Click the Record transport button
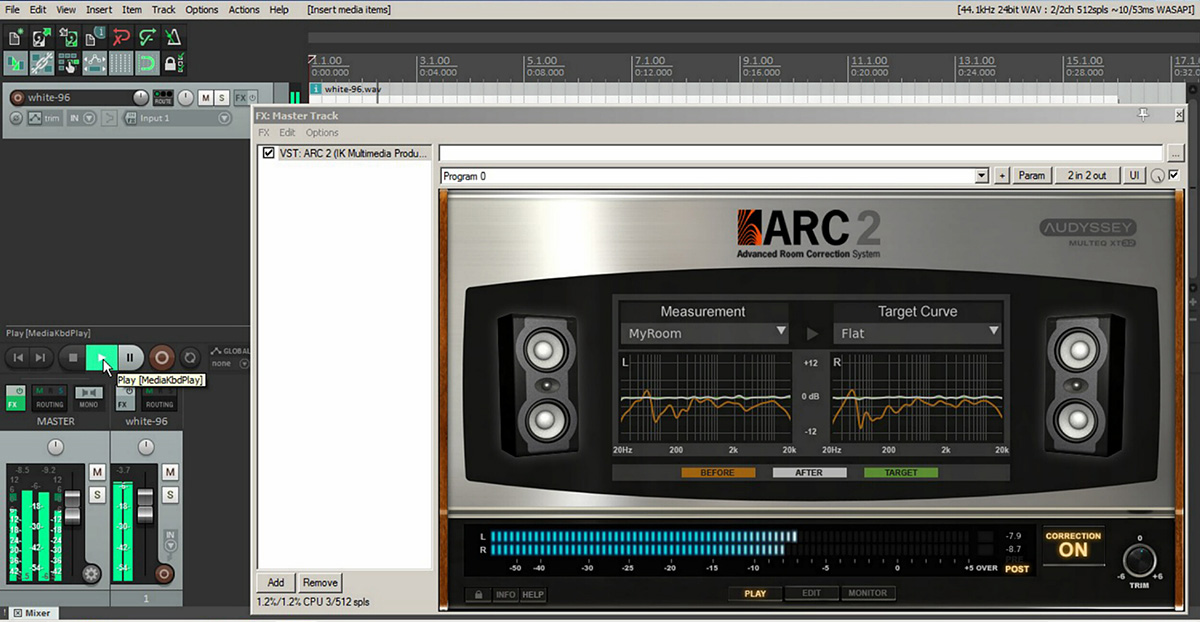Screen dimensions: 1200x622 pos(162,357)
